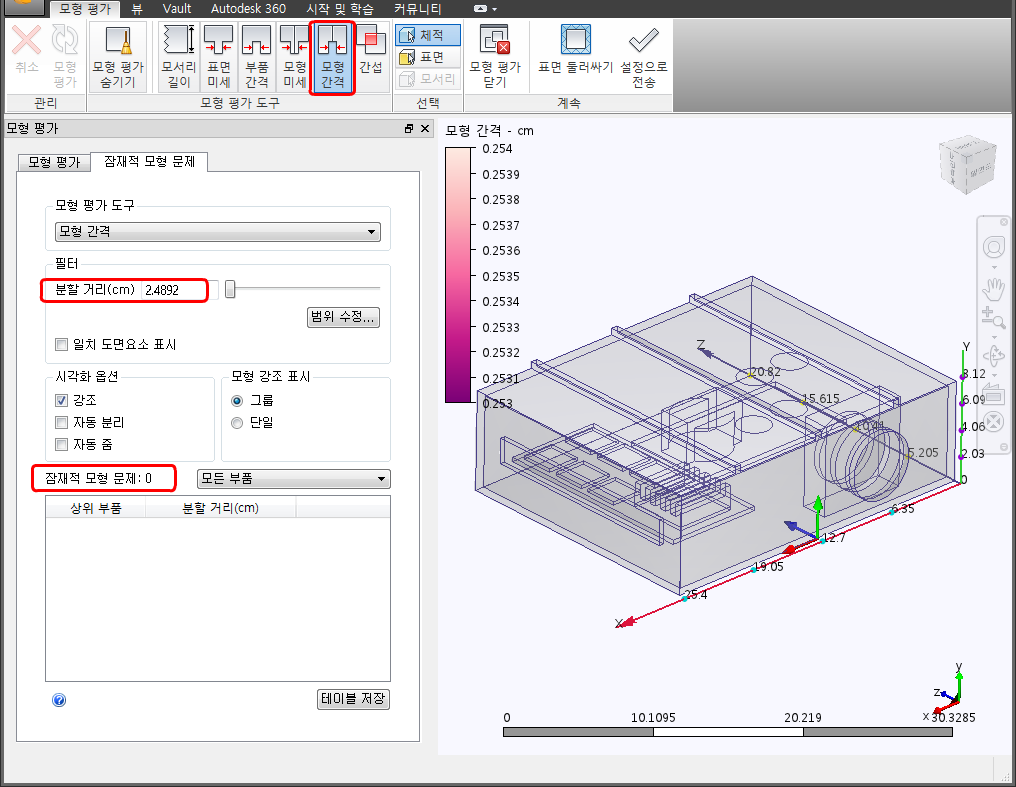Viewport: 1016px width, 787px height.
Task: Click the 분할 거리(cm) value field
Action: pyautogui.click(x=179, y=290)
